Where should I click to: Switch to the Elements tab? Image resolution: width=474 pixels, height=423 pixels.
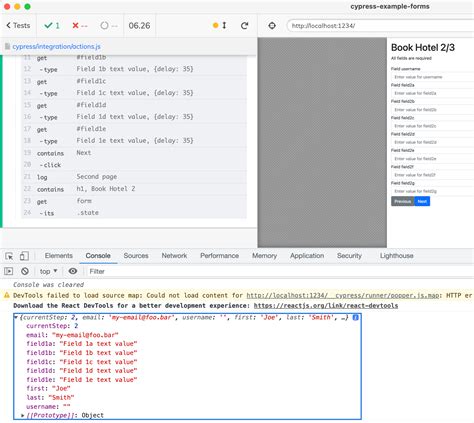pyautogui.click(x=59, y=256)
